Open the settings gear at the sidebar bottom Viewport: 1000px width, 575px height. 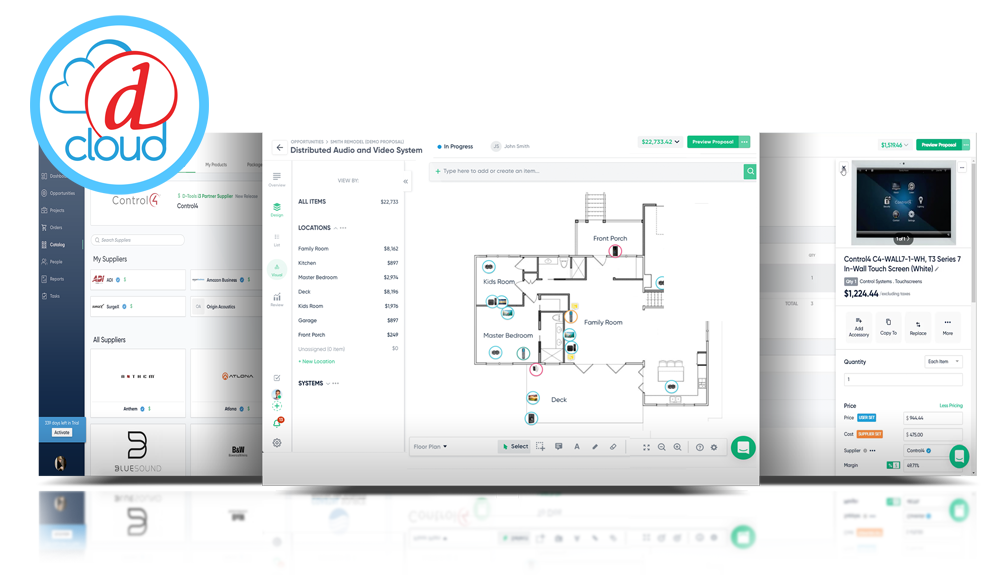277,443
